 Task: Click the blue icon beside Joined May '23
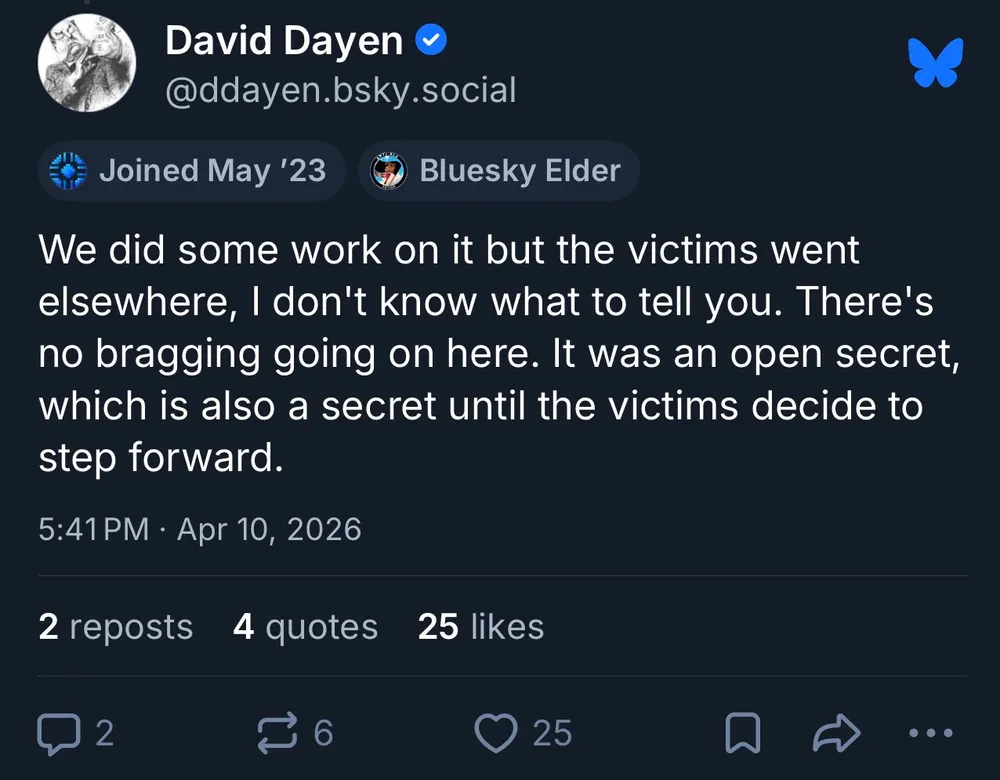[68, 171]
